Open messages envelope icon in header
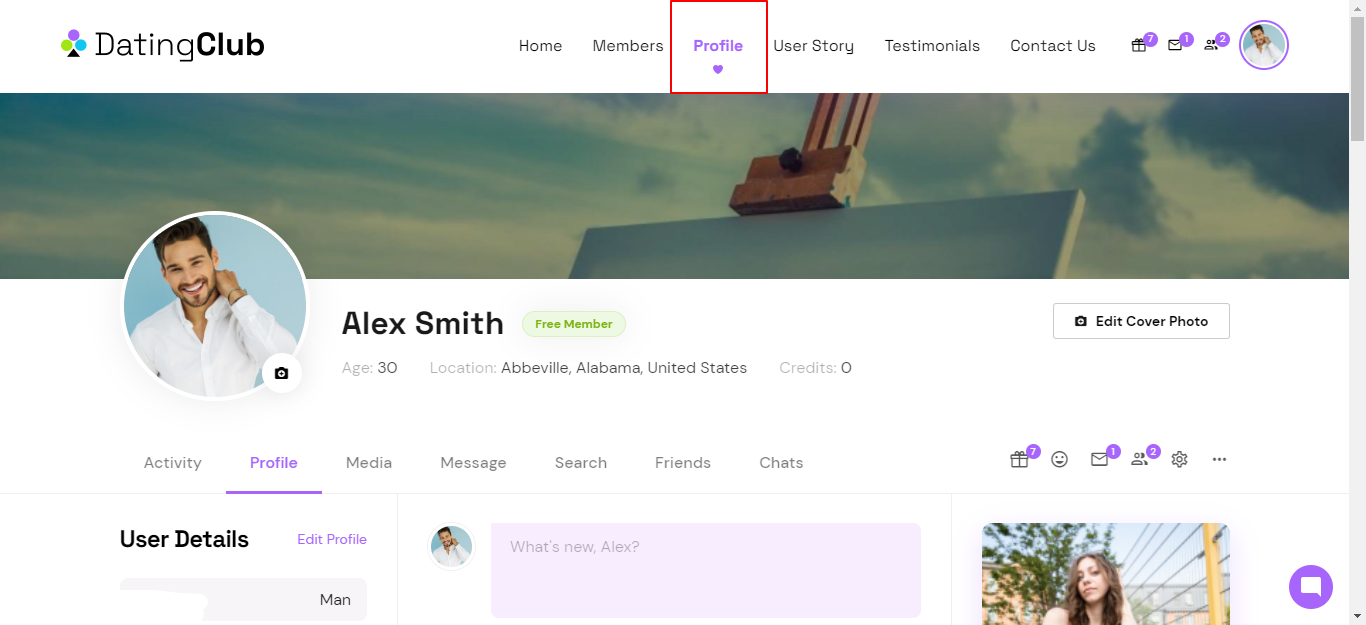The image size is (1366, 625). point(1175,45)
